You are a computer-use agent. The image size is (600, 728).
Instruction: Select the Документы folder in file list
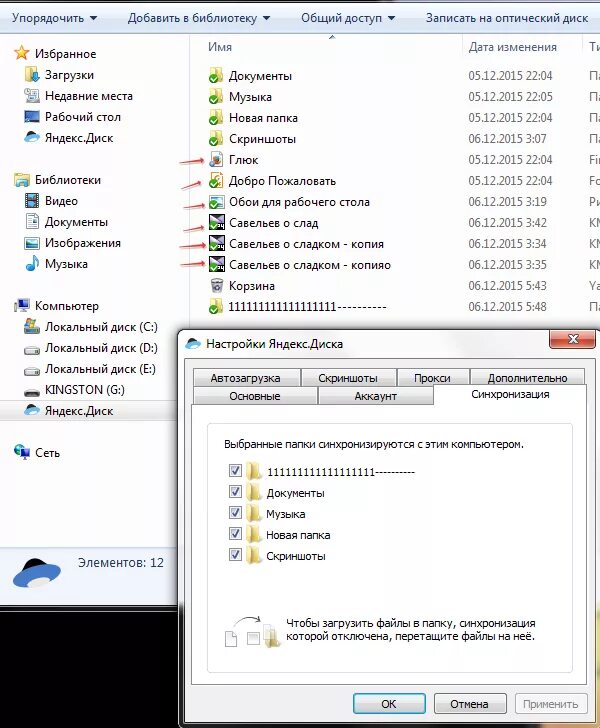click(260, 76)
